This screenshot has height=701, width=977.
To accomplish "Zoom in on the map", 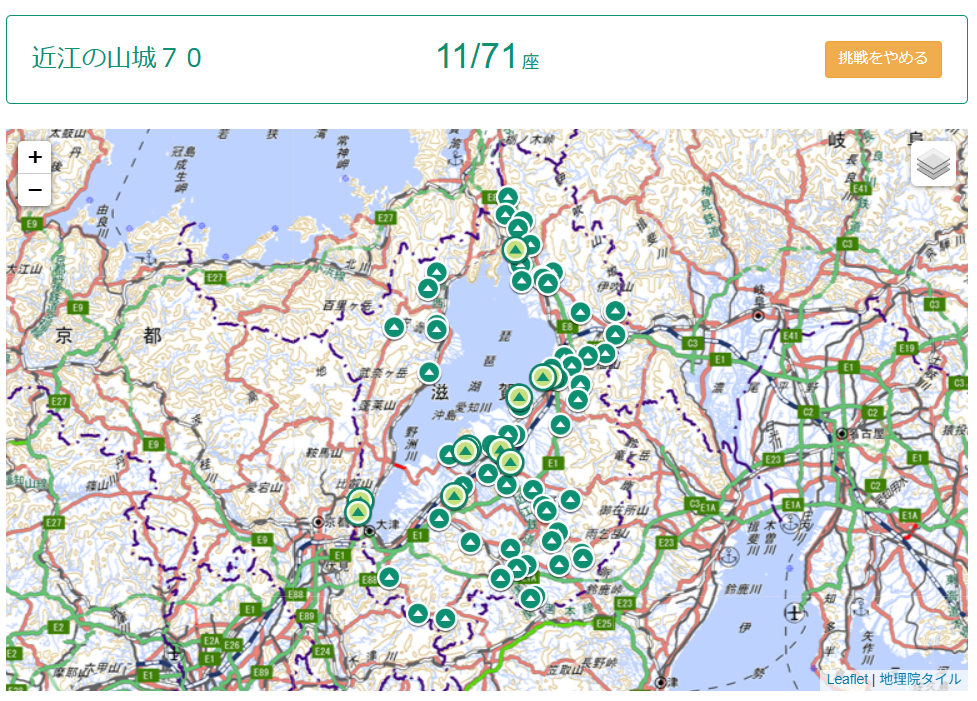I will click(35, 157).
